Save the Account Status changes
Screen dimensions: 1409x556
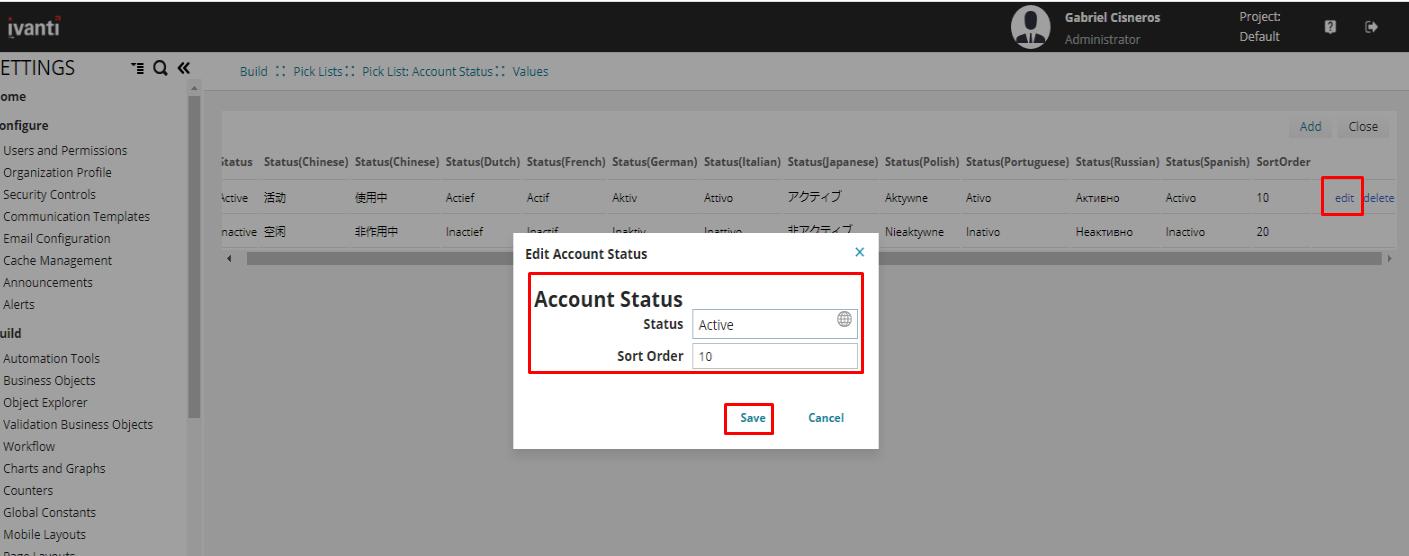pyautogui.click(x=752, y=418)
